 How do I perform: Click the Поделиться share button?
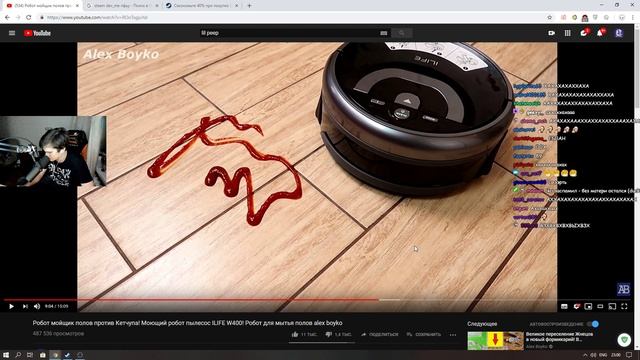[380, 334]
